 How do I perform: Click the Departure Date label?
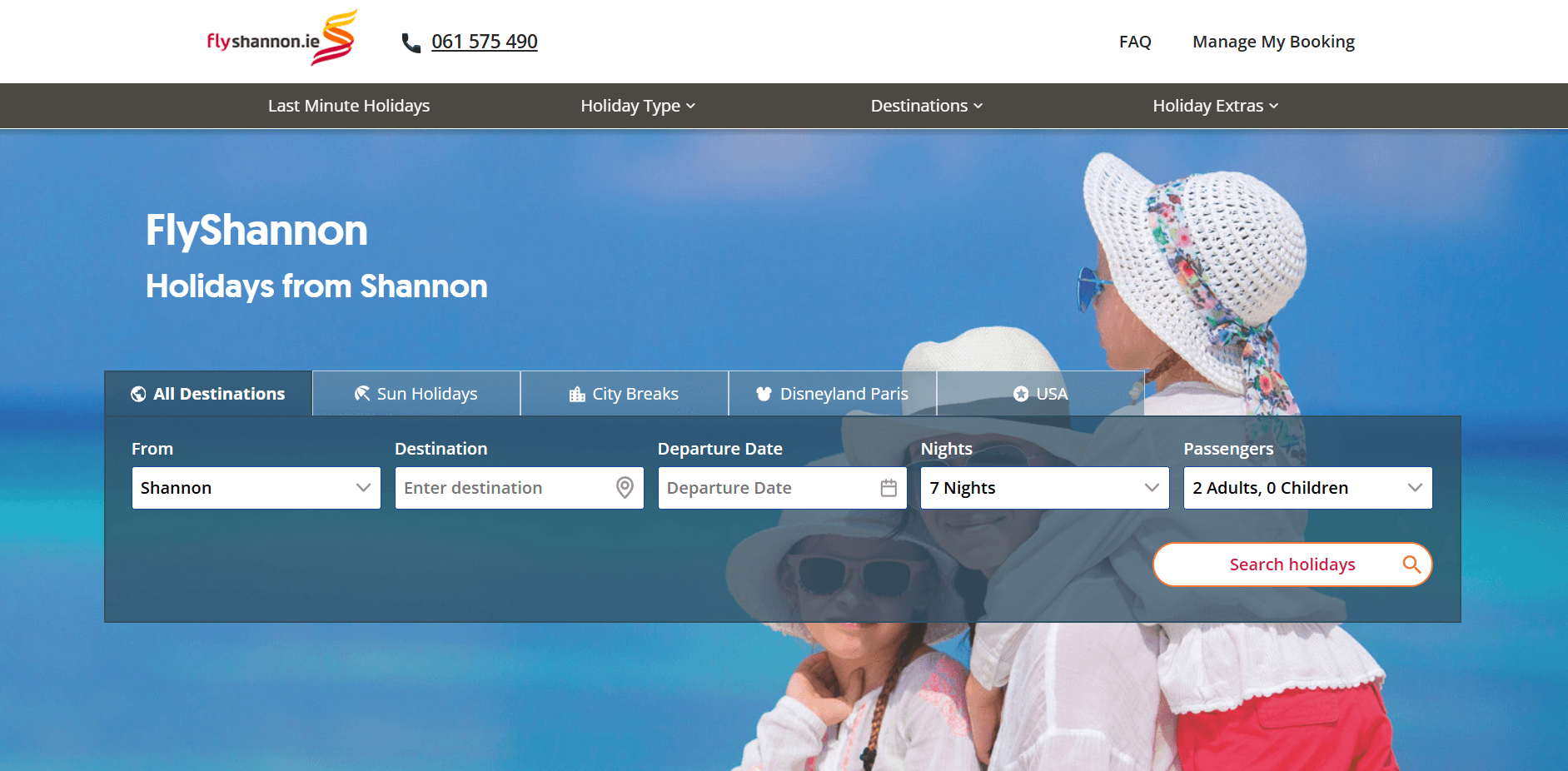(720, 449)
